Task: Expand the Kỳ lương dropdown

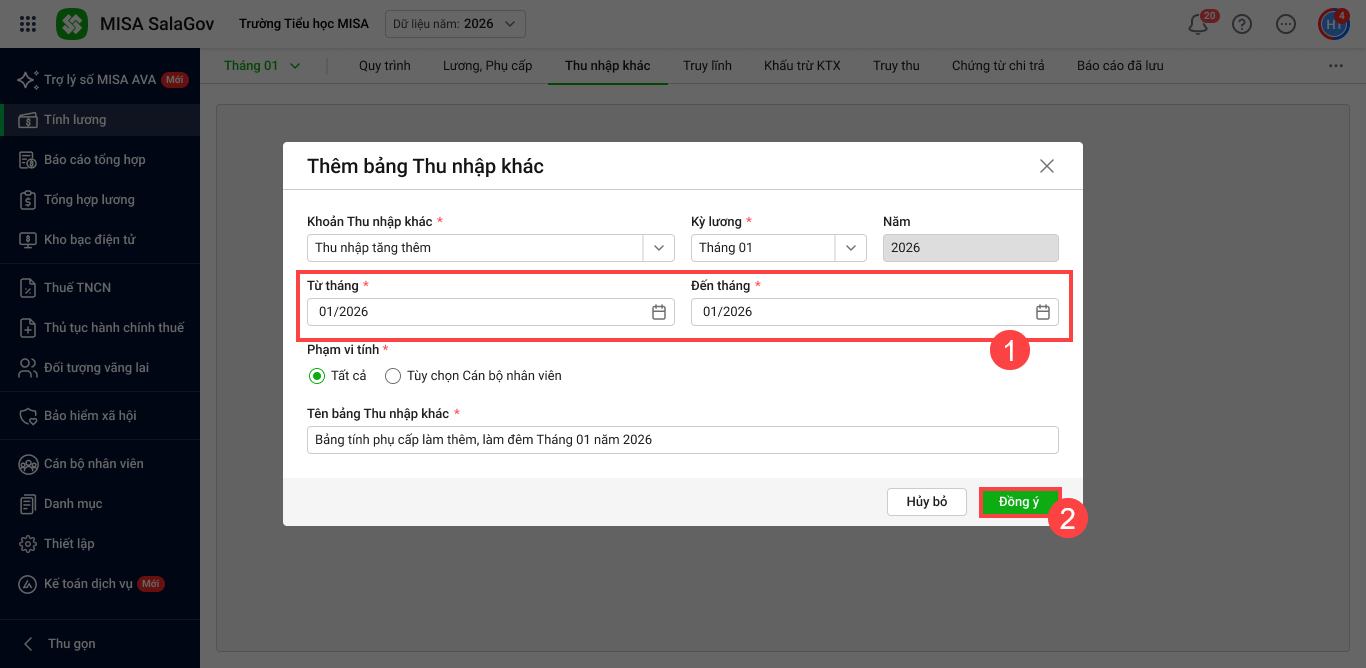Action: point(850,248)
